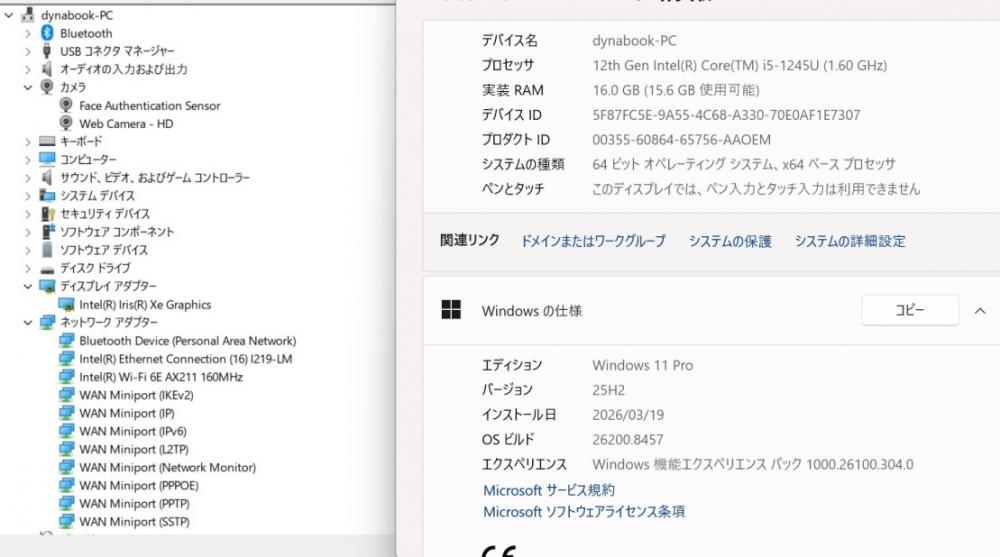Click the 16.0 GB RAM value

[x=676, y=90]
